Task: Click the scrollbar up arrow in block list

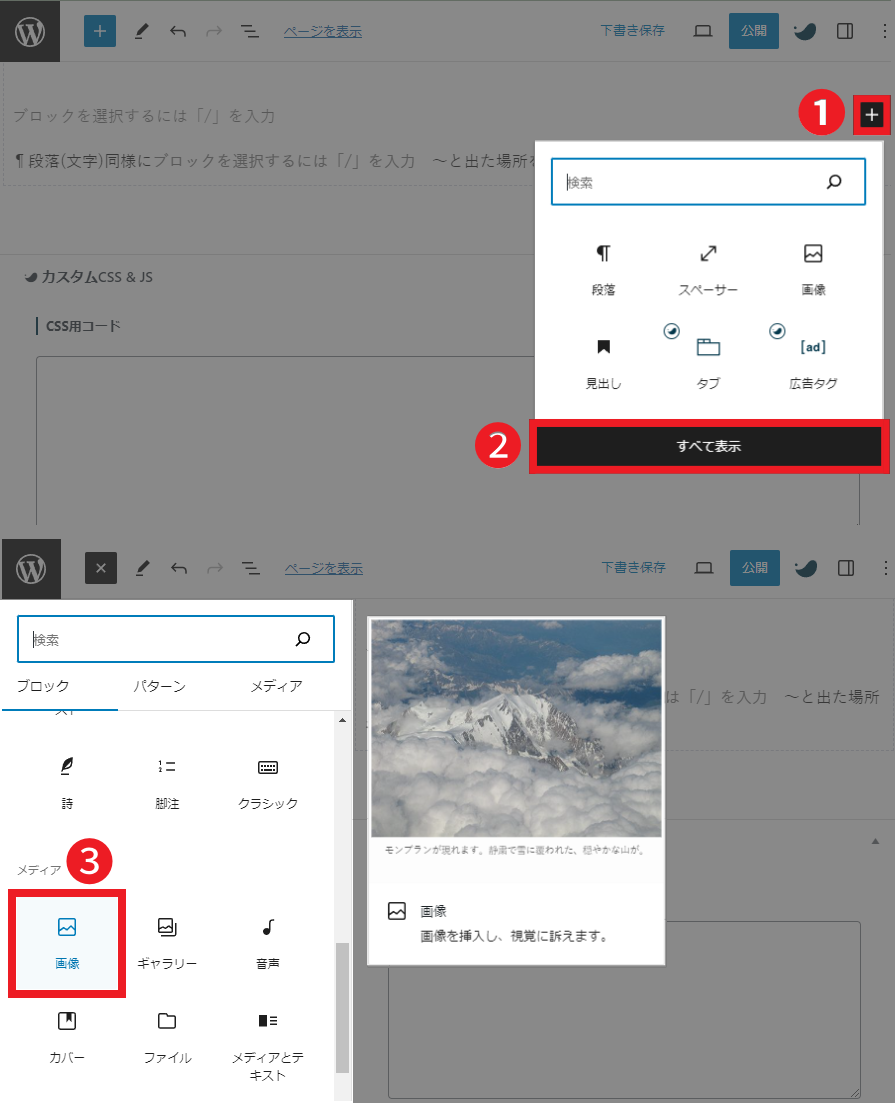Action: pos(342,721)
